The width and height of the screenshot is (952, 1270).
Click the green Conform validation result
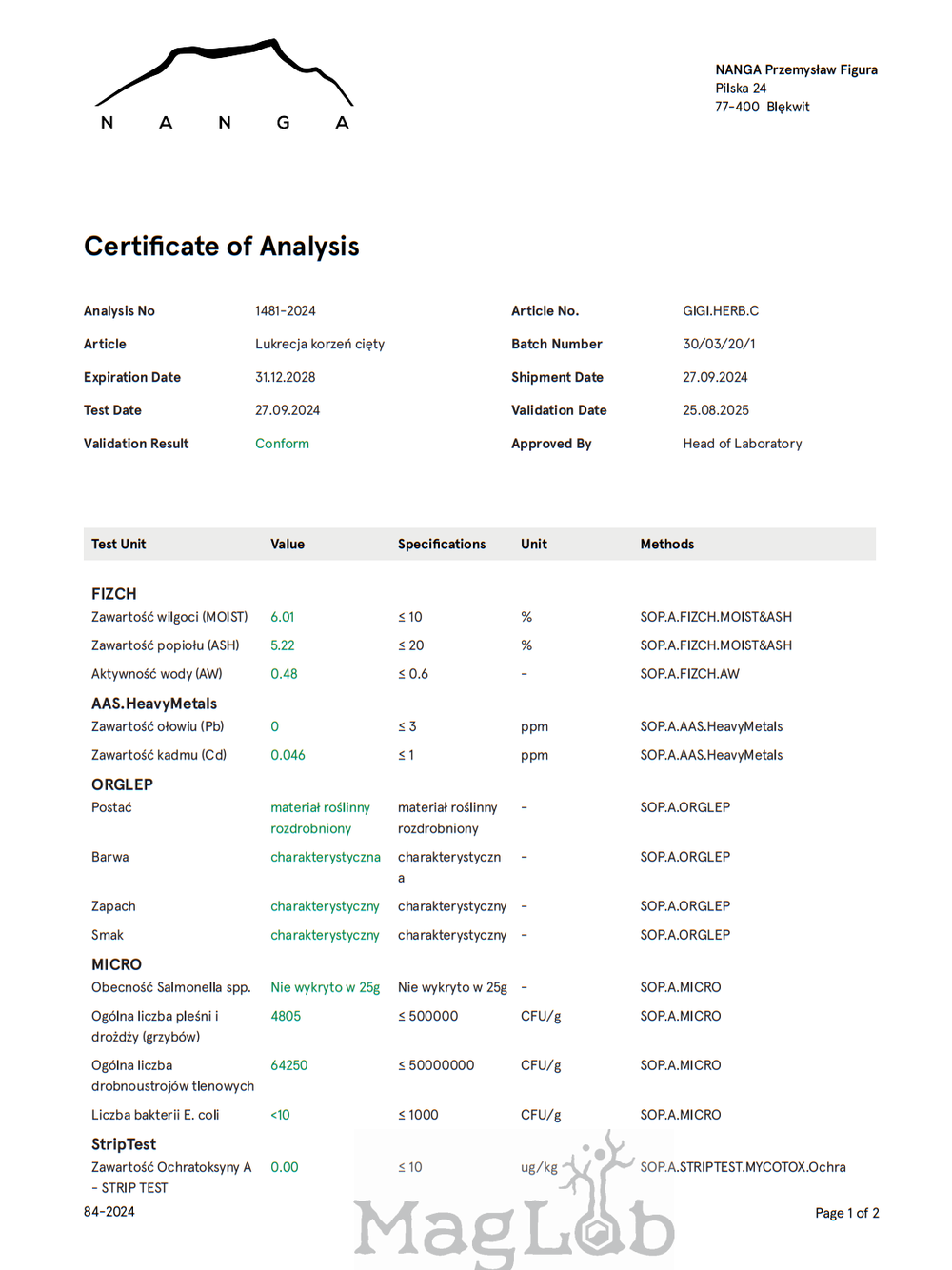282,444
